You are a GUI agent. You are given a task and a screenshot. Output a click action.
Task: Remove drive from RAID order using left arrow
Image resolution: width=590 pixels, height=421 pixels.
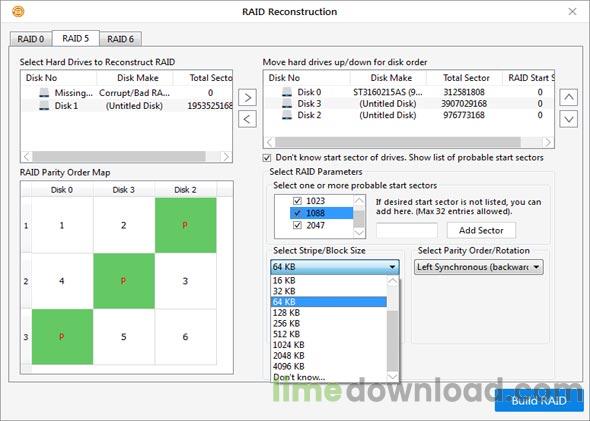click(247, 119)
